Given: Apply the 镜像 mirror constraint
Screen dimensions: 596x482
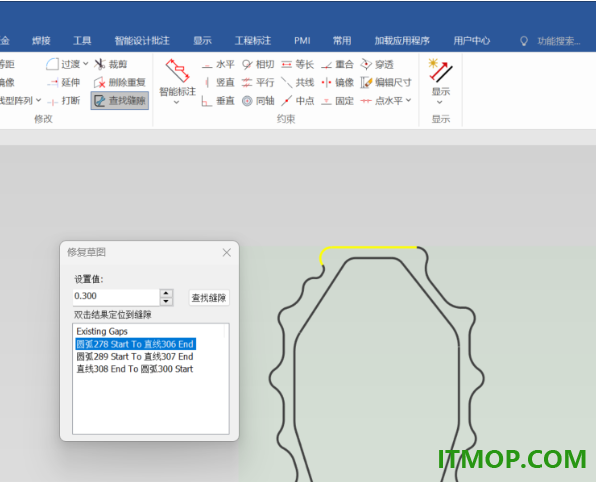Looking at the screenshot, I should point(337,82).
